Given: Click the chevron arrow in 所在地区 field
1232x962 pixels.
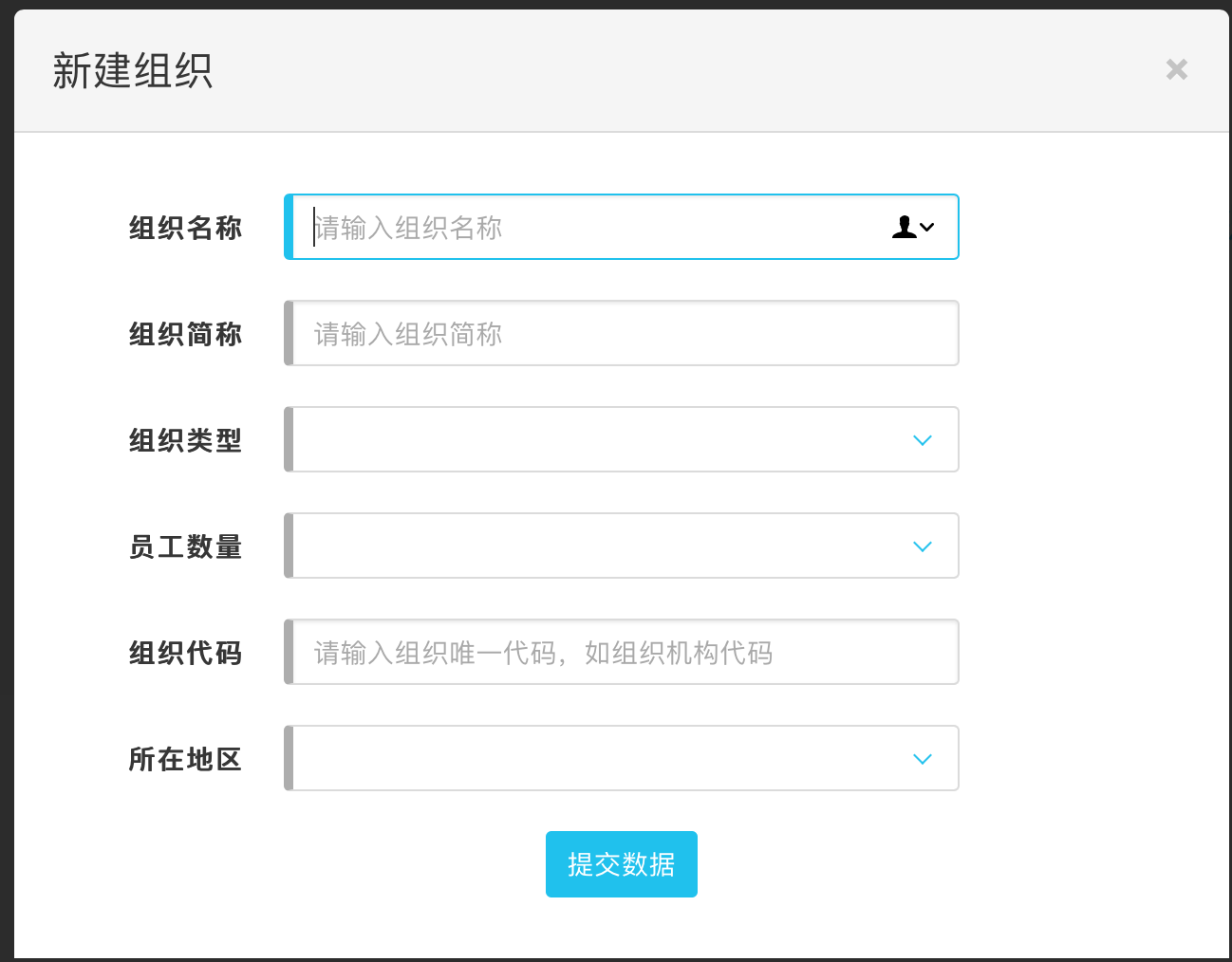Looking at the screenshot, I should coord(922,759).
